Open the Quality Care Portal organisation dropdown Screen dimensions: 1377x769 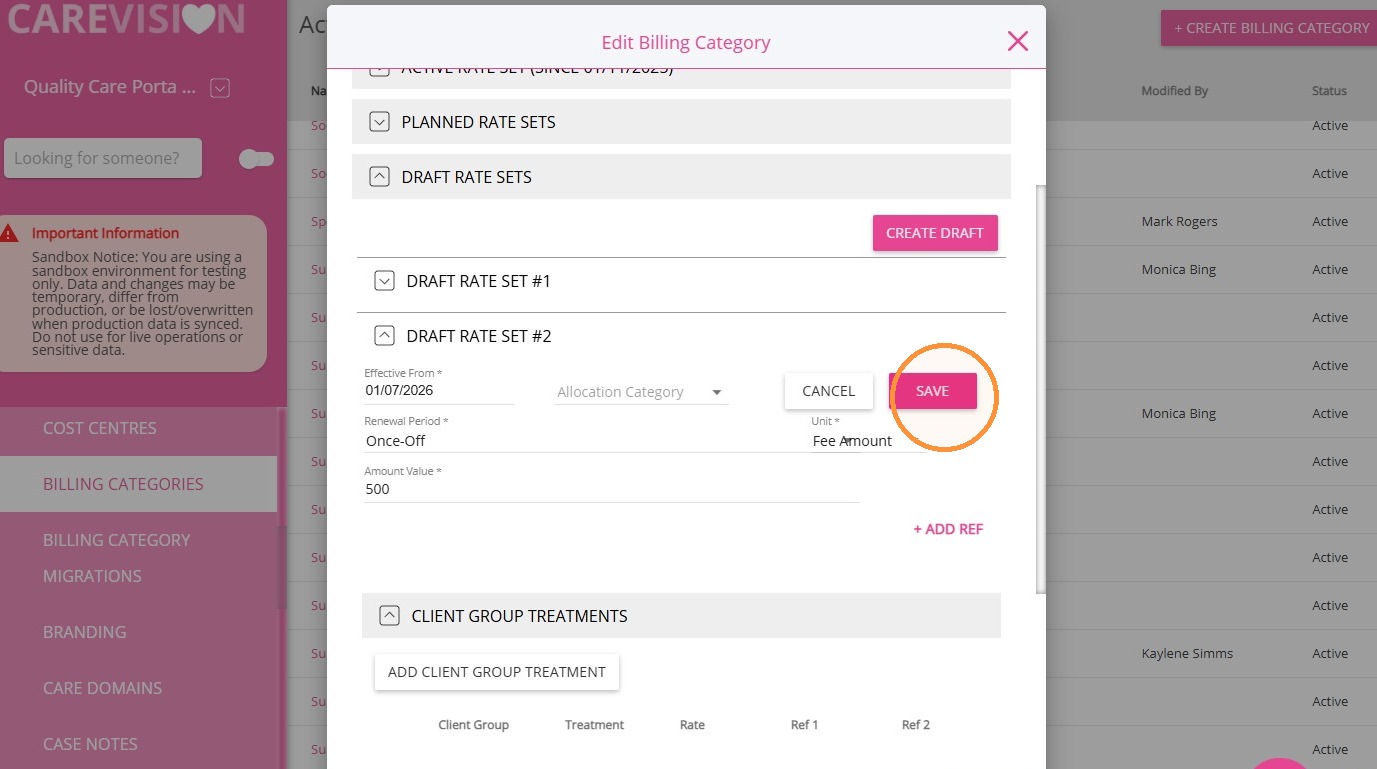pos(220,88)
